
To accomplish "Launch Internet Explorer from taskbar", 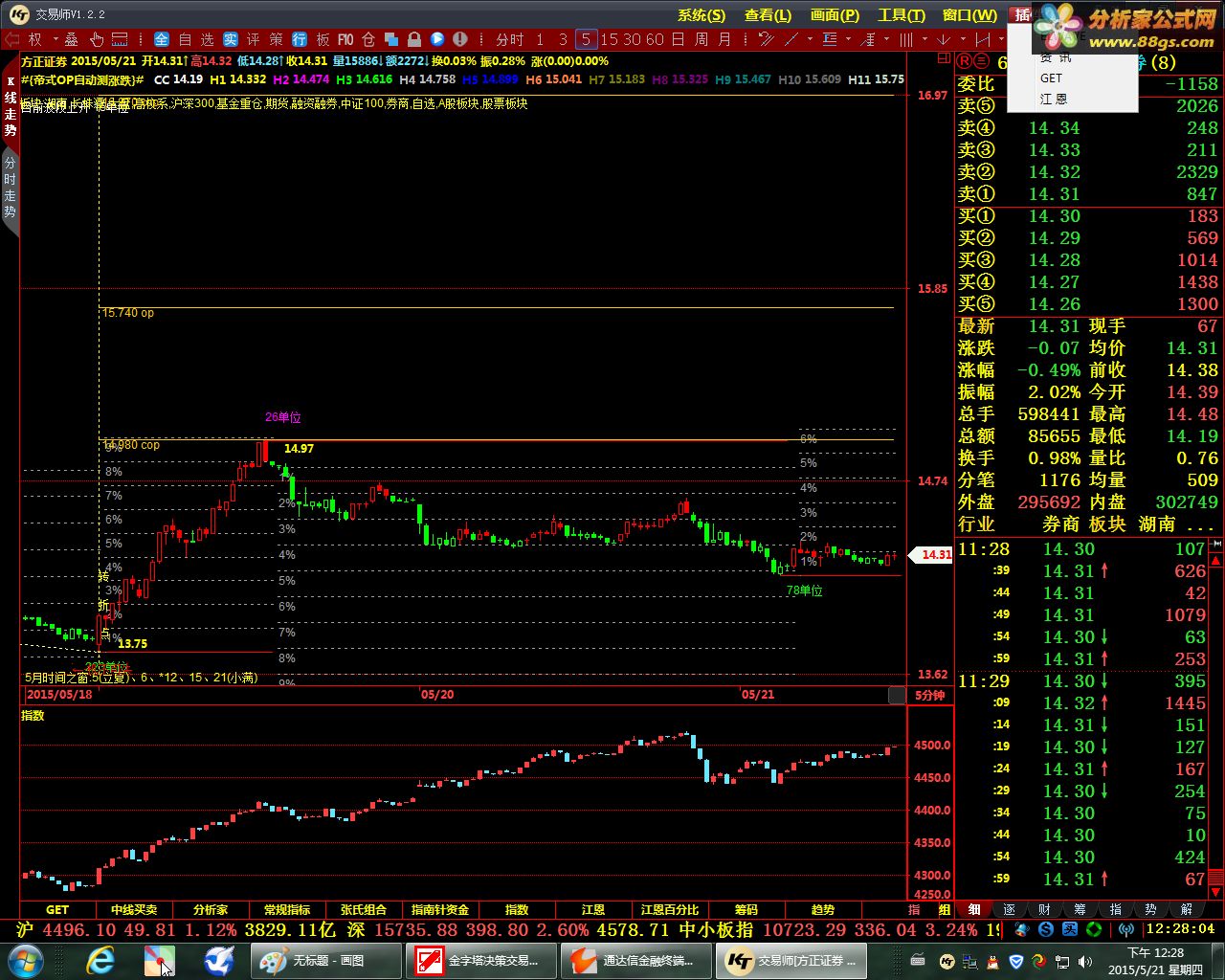I will (x=100, y=960).
